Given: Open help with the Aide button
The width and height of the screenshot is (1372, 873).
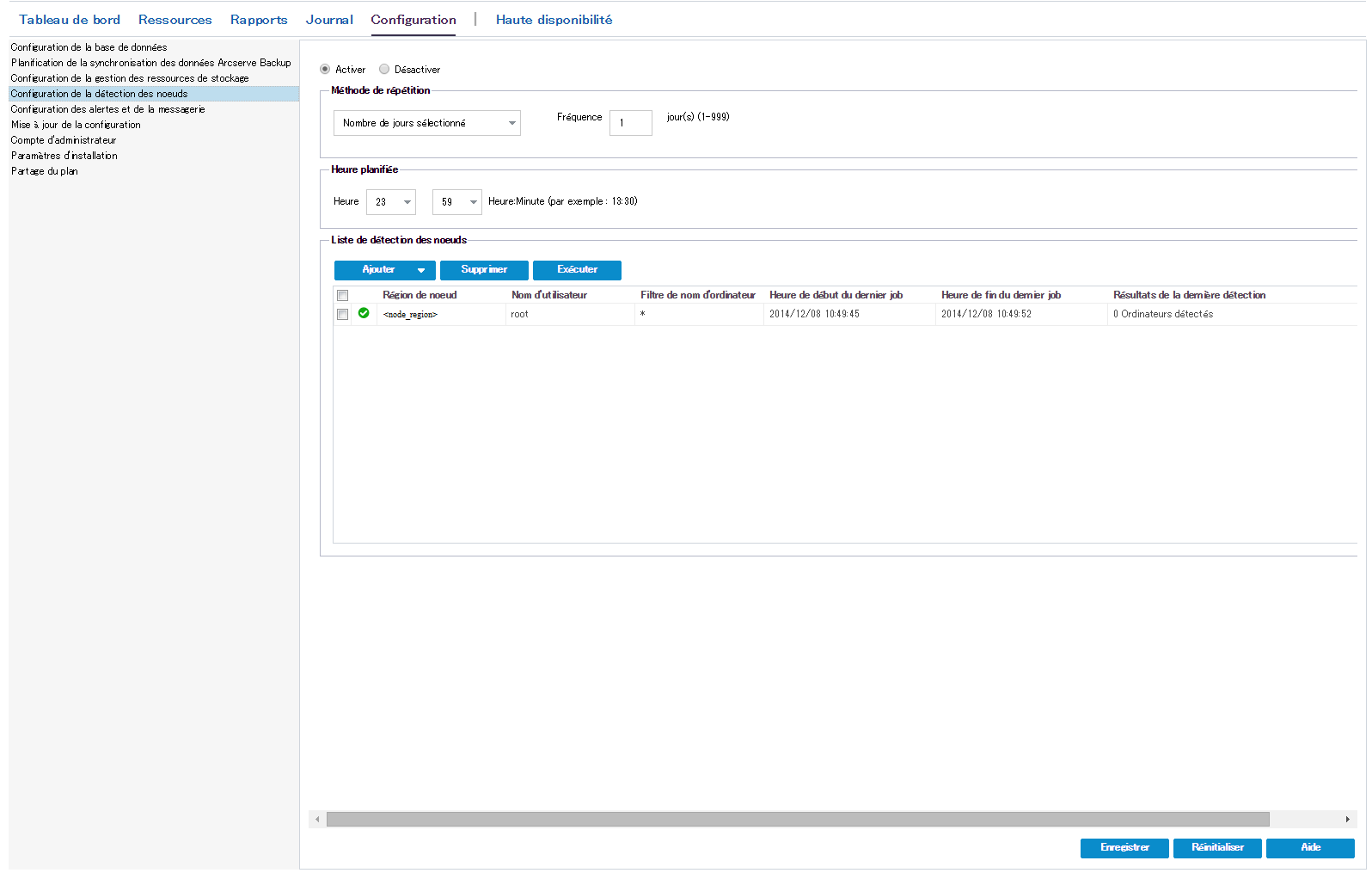Looking at the screenshot, I should [1310, 848].
